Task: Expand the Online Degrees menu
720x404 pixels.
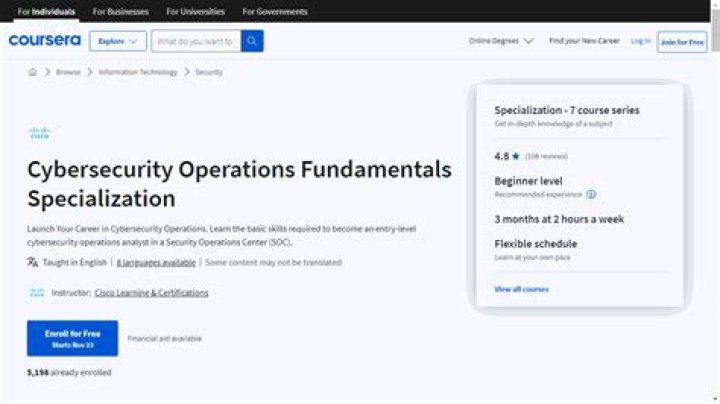Action: click(x=501, y=41)
